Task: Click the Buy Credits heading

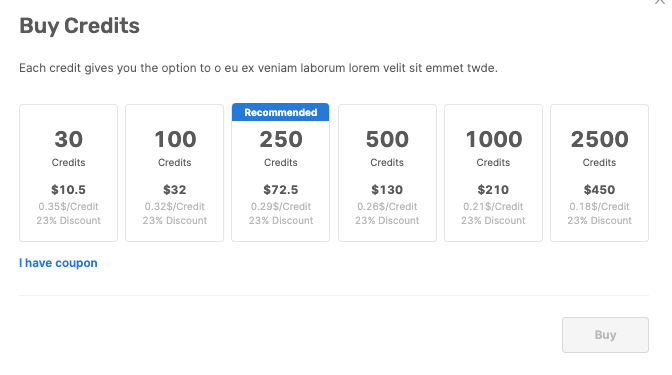Action: pos(80,26)
